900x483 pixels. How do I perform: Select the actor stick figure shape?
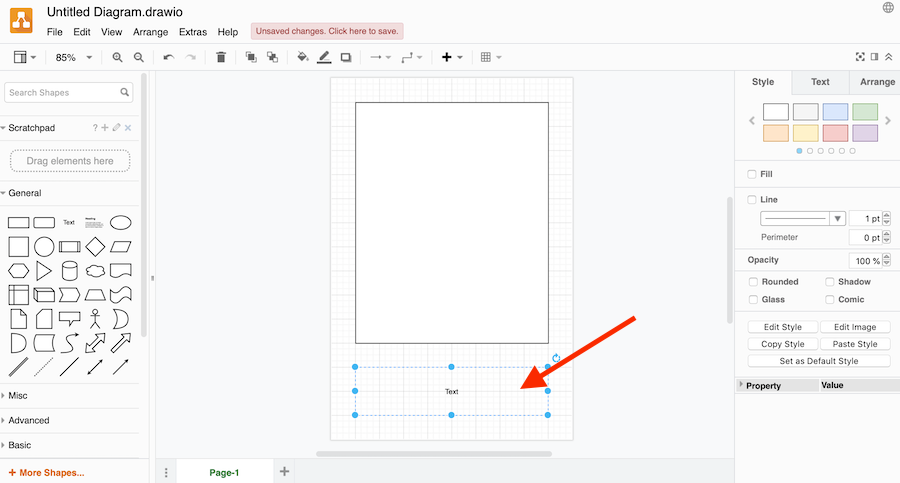(95, 319)
